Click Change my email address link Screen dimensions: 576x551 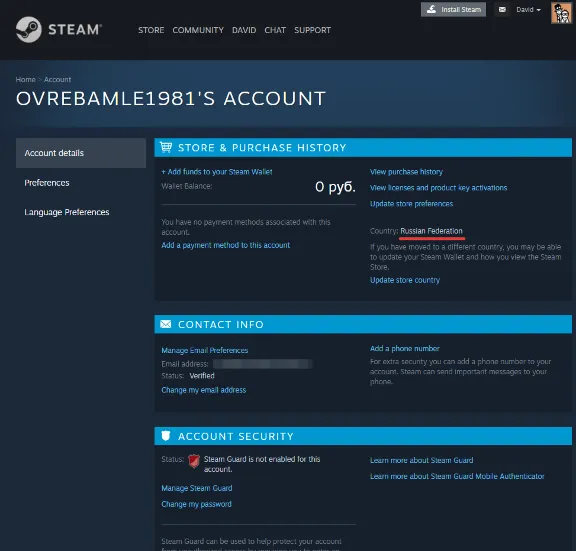tap(204, 390)
